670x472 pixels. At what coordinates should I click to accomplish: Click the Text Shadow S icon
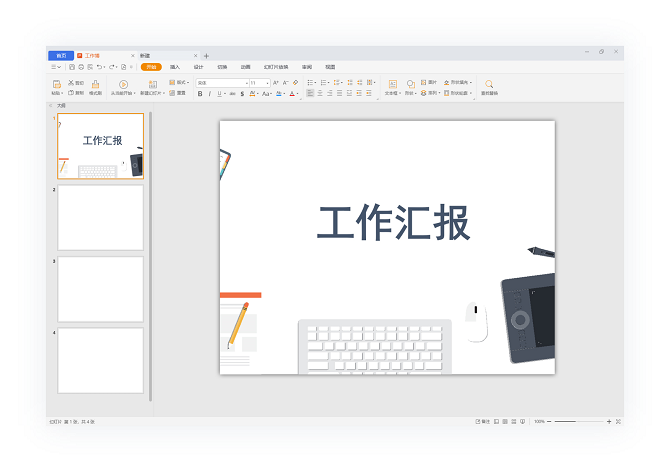tap(242, 94)
